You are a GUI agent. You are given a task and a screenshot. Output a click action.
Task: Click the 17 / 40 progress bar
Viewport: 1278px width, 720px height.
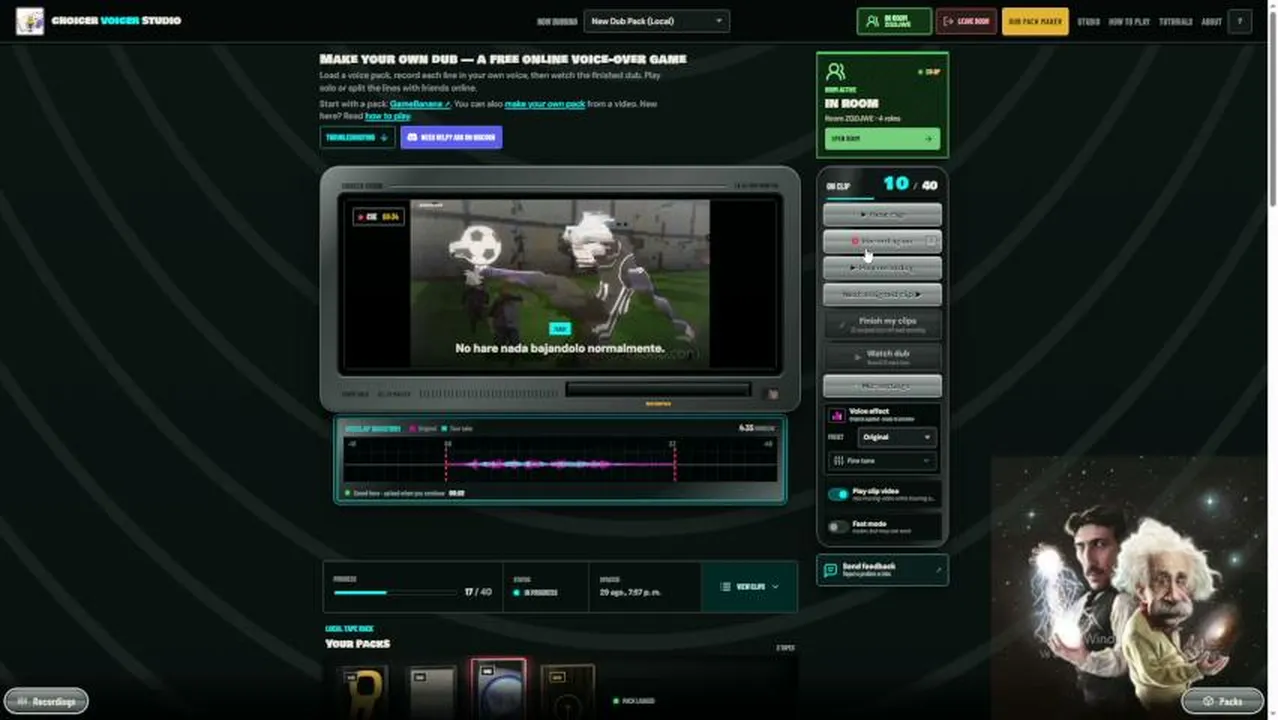(395, 593)
